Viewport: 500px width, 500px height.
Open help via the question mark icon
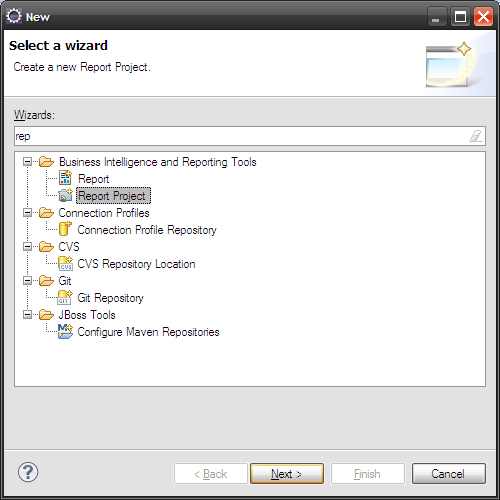(x=28, y=472)
